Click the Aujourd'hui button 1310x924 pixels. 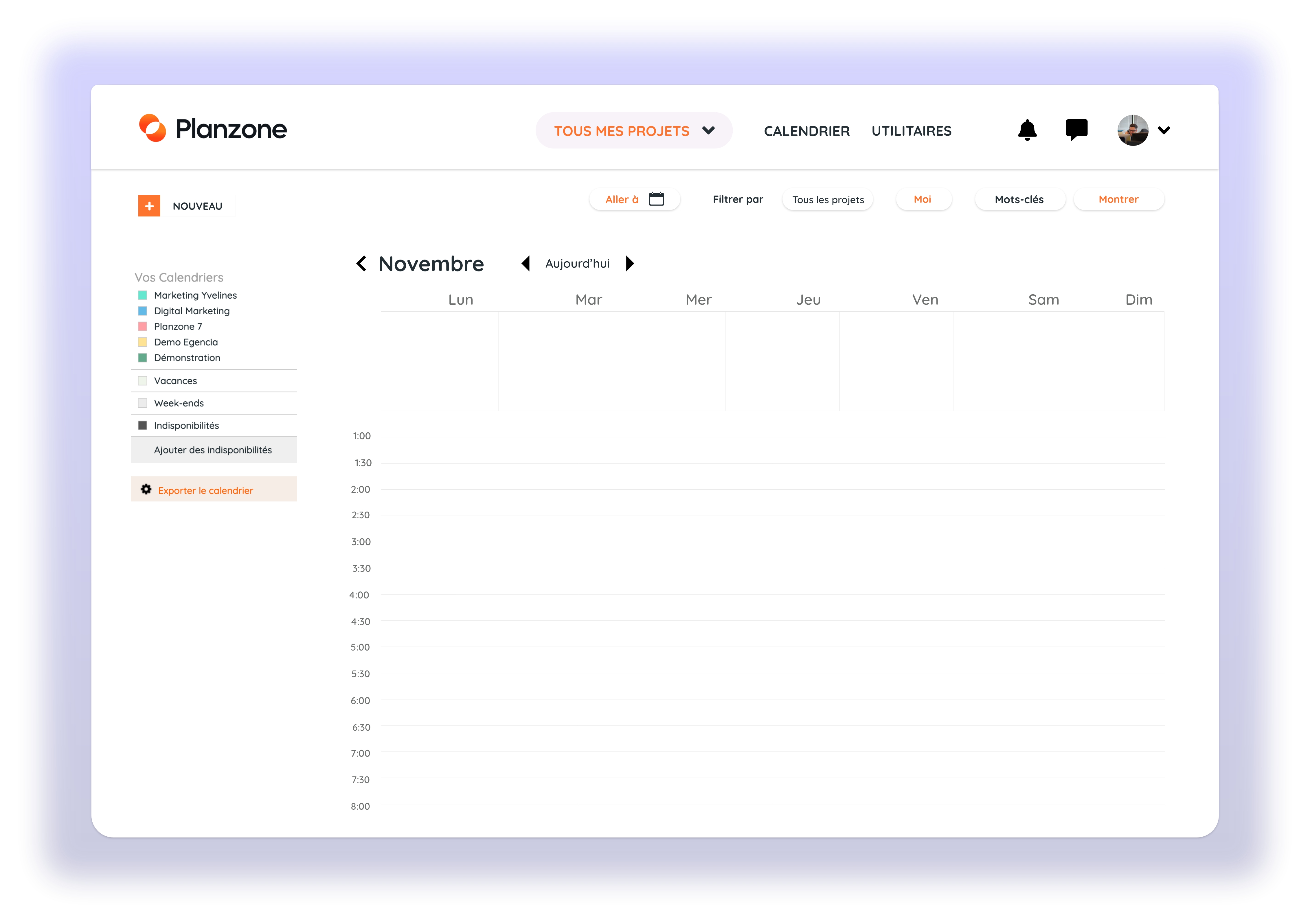tap(577, 264)
